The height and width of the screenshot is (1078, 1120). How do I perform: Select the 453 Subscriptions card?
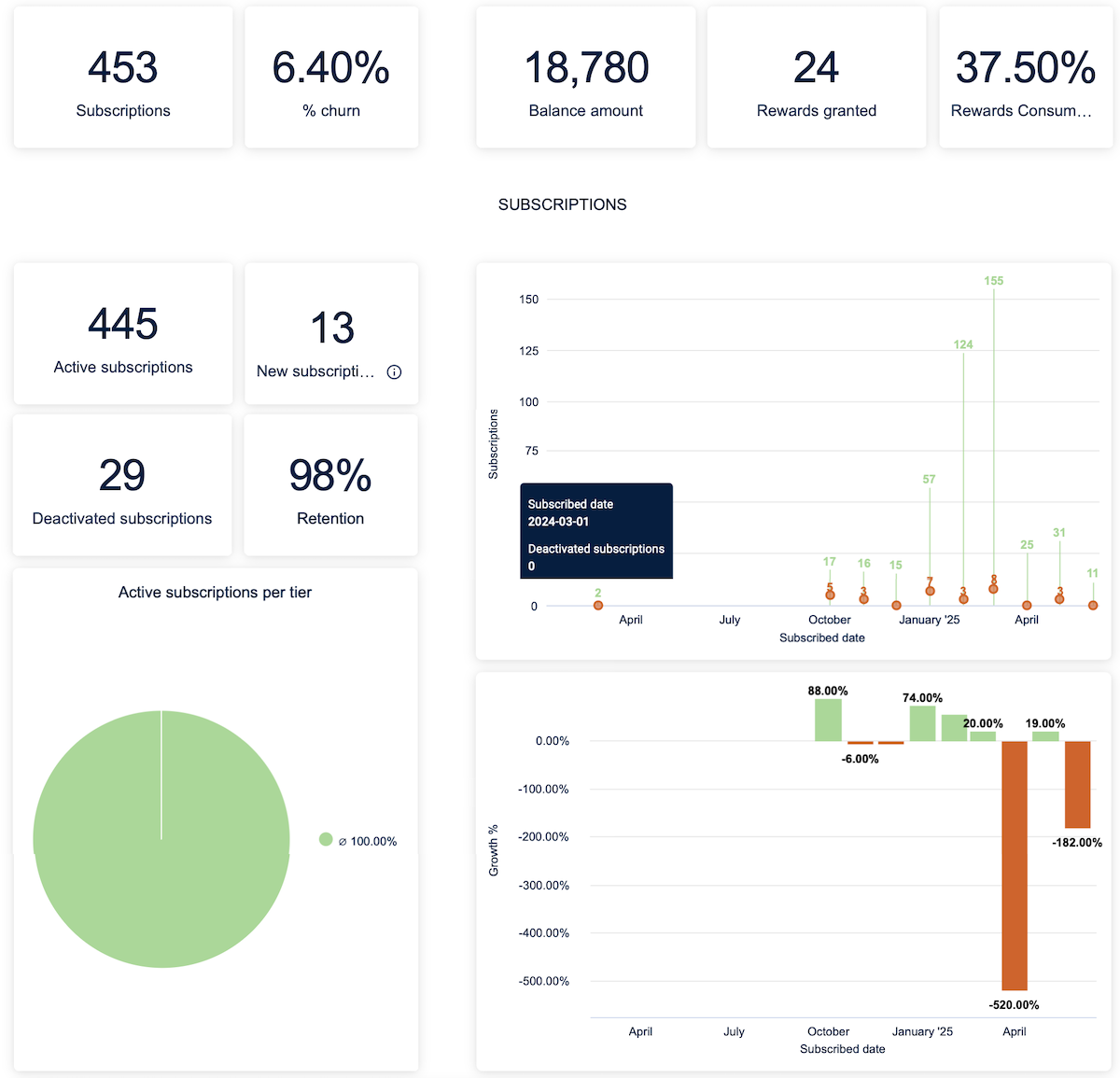coord(123,77)
